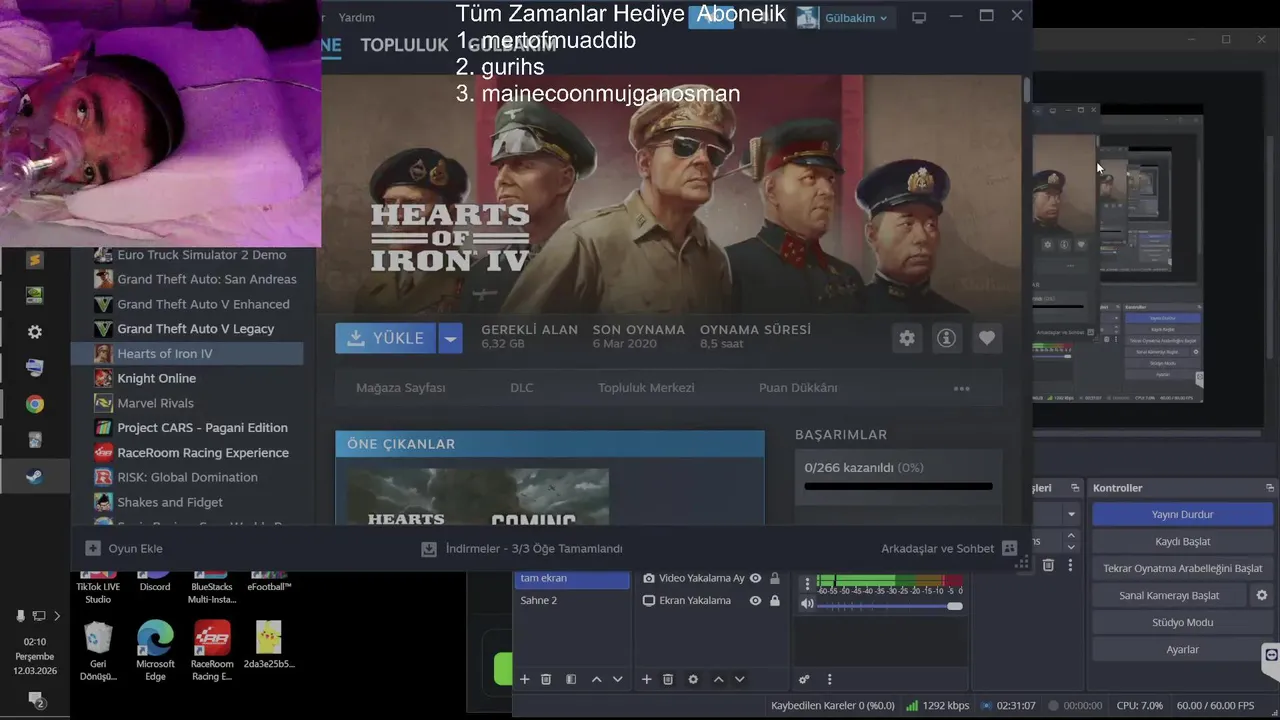The image size is (1280, 720).
Task: Open the Steam Big Picture mode icon
Action: (919, 17)
